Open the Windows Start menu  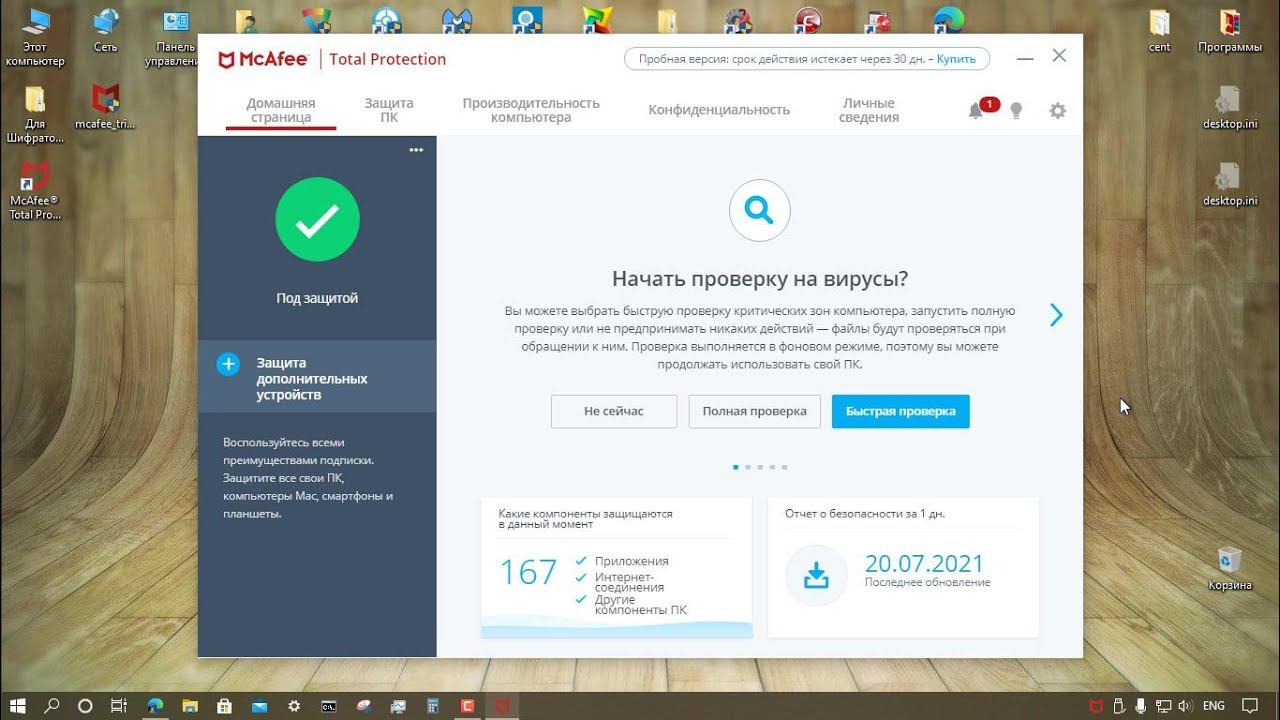pyautogui.click(x=17, y=706)
